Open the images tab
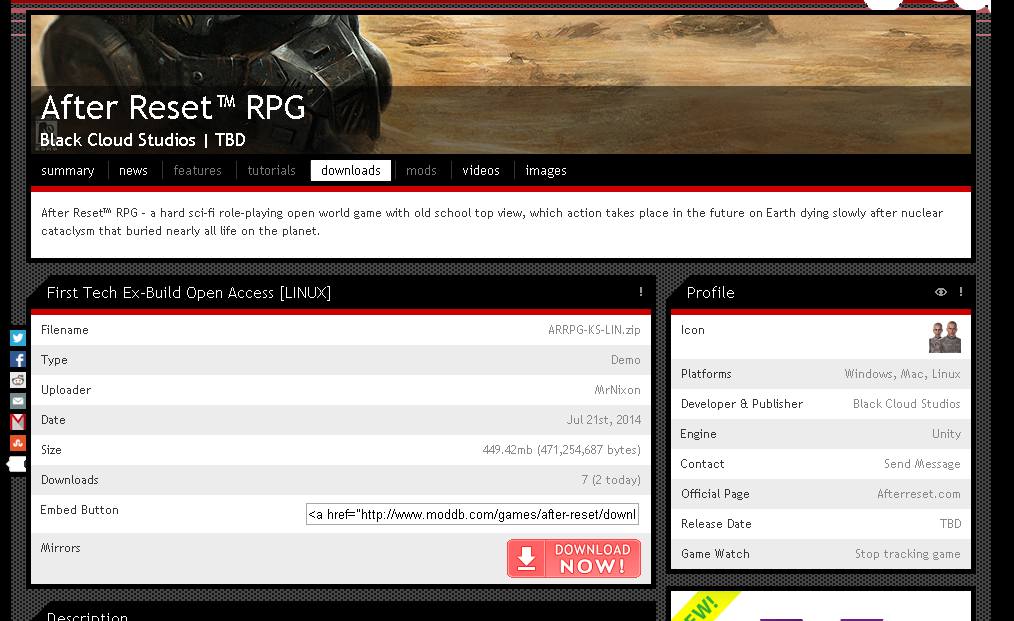1014x621 pixels. pos(546,171)
